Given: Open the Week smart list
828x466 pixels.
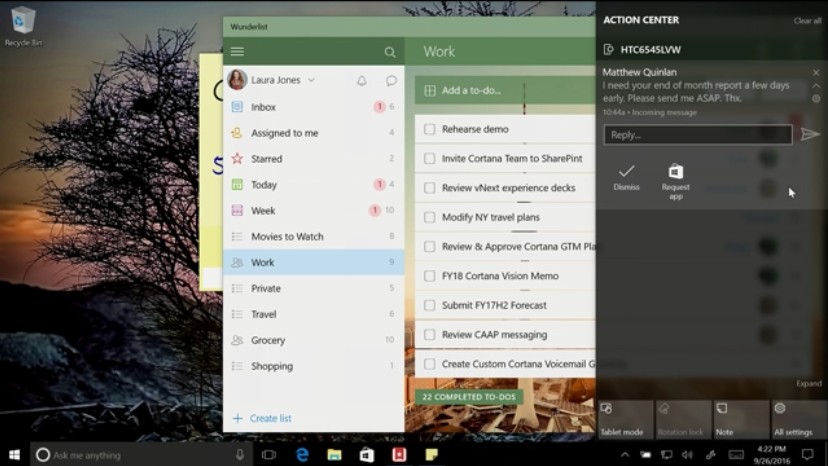Looking at the screenshot, I should click(x=314, y=210).
